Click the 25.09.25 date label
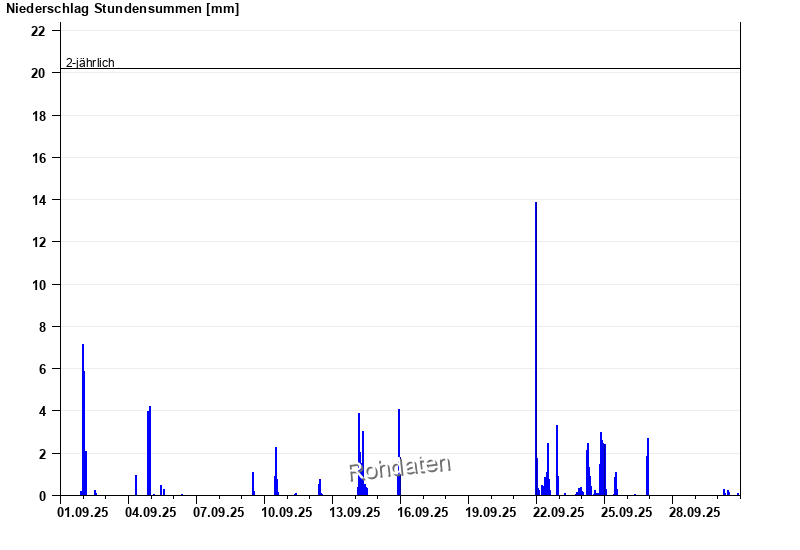This screenshot has width=800, height=550. [x=627, y=512]
